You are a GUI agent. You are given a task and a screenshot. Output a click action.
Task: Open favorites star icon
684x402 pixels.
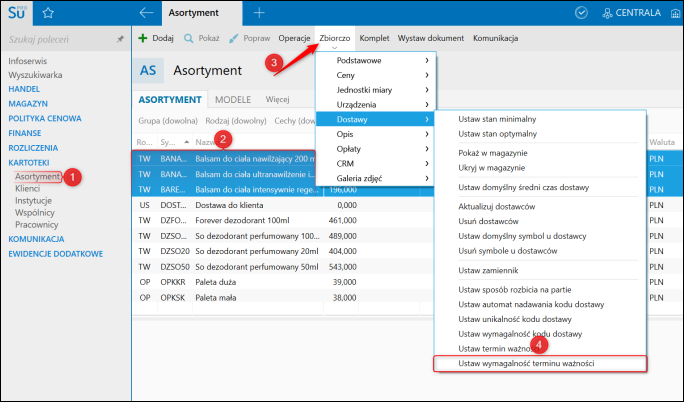click(x=48, y=13)
